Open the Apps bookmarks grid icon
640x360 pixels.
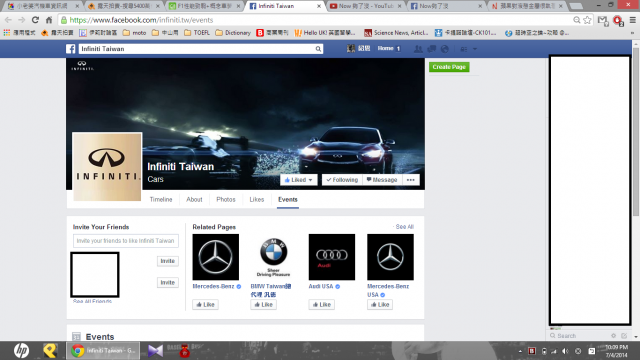(7, 33)
